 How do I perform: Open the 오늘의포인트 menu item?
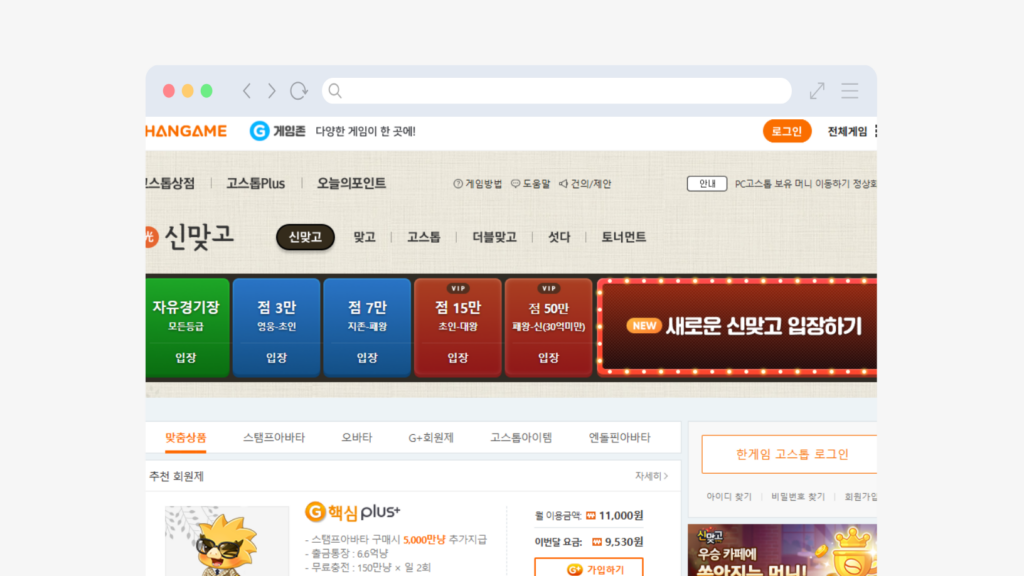[x=351, y=184]
